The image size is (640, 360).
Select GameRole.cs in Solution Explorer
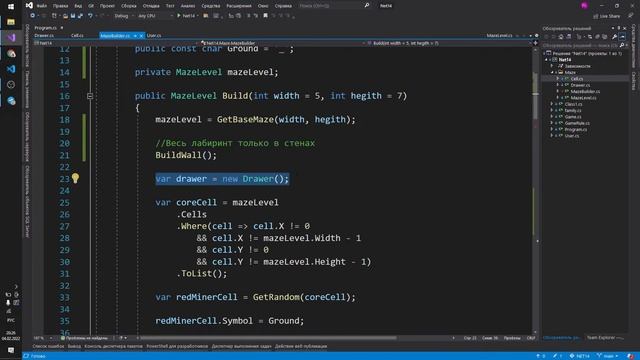577,123
